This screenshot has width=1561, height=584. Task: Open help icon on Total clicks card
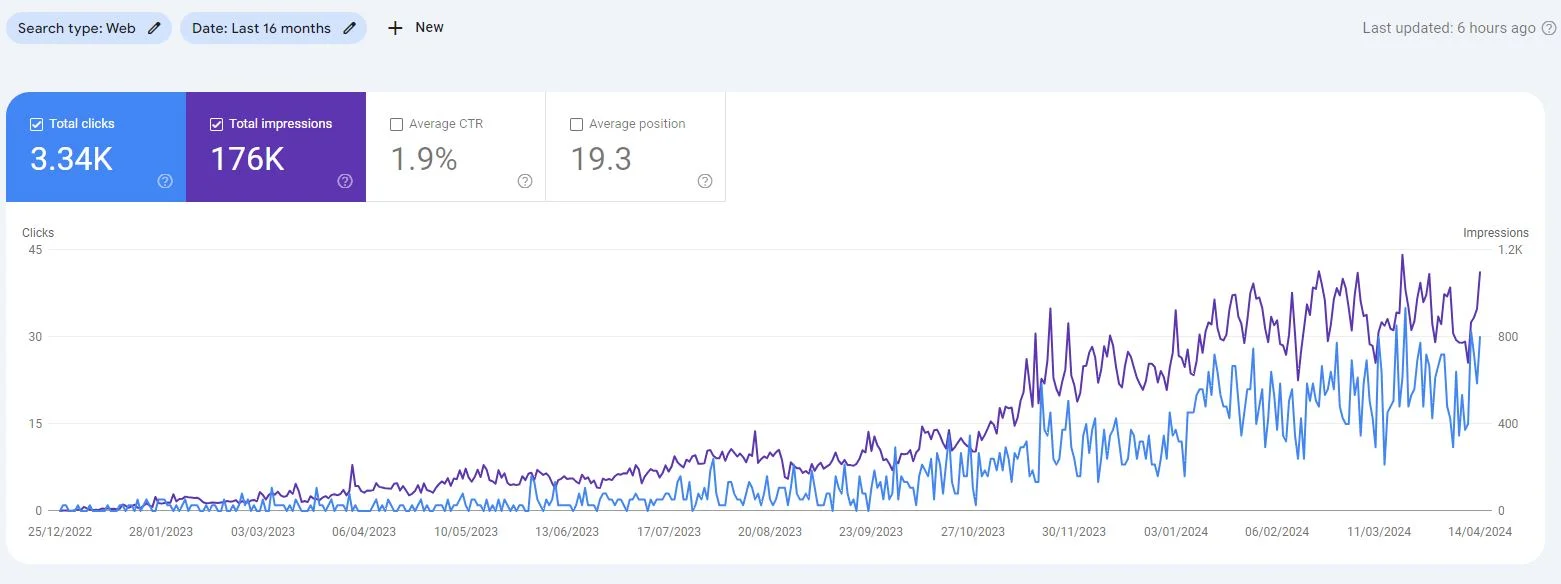click(166, 181)
